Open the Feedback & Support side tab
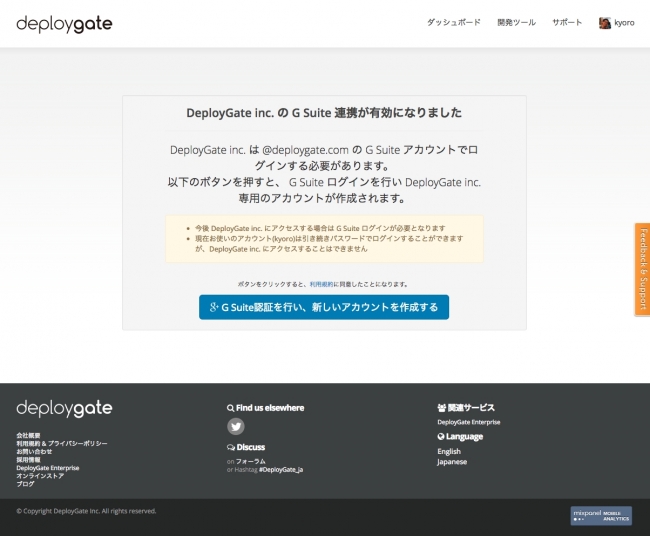The width and height of the screenshot is (650, 536). (x=642, y=269)
